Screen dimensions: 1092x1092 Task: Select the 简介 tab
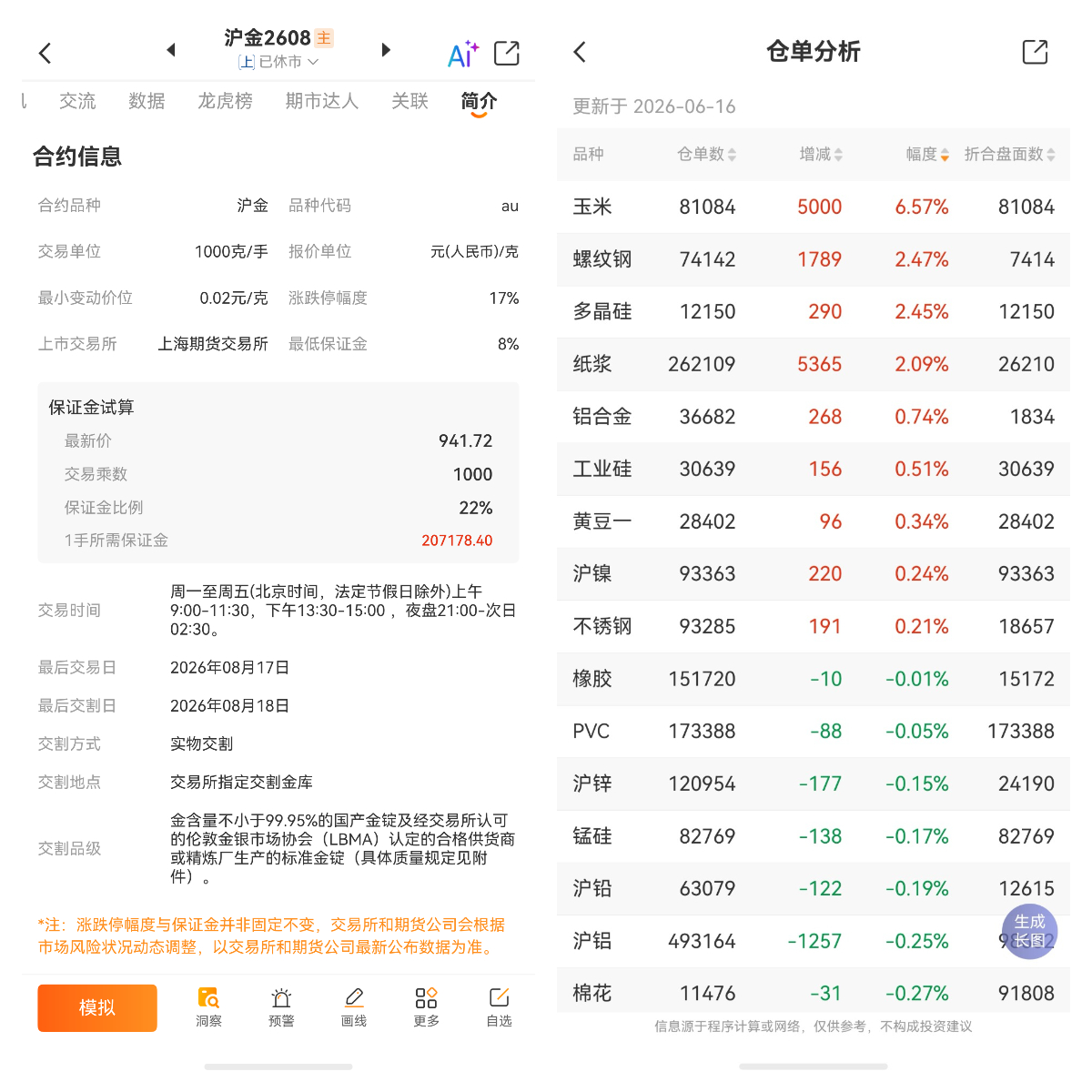point(479,101)
